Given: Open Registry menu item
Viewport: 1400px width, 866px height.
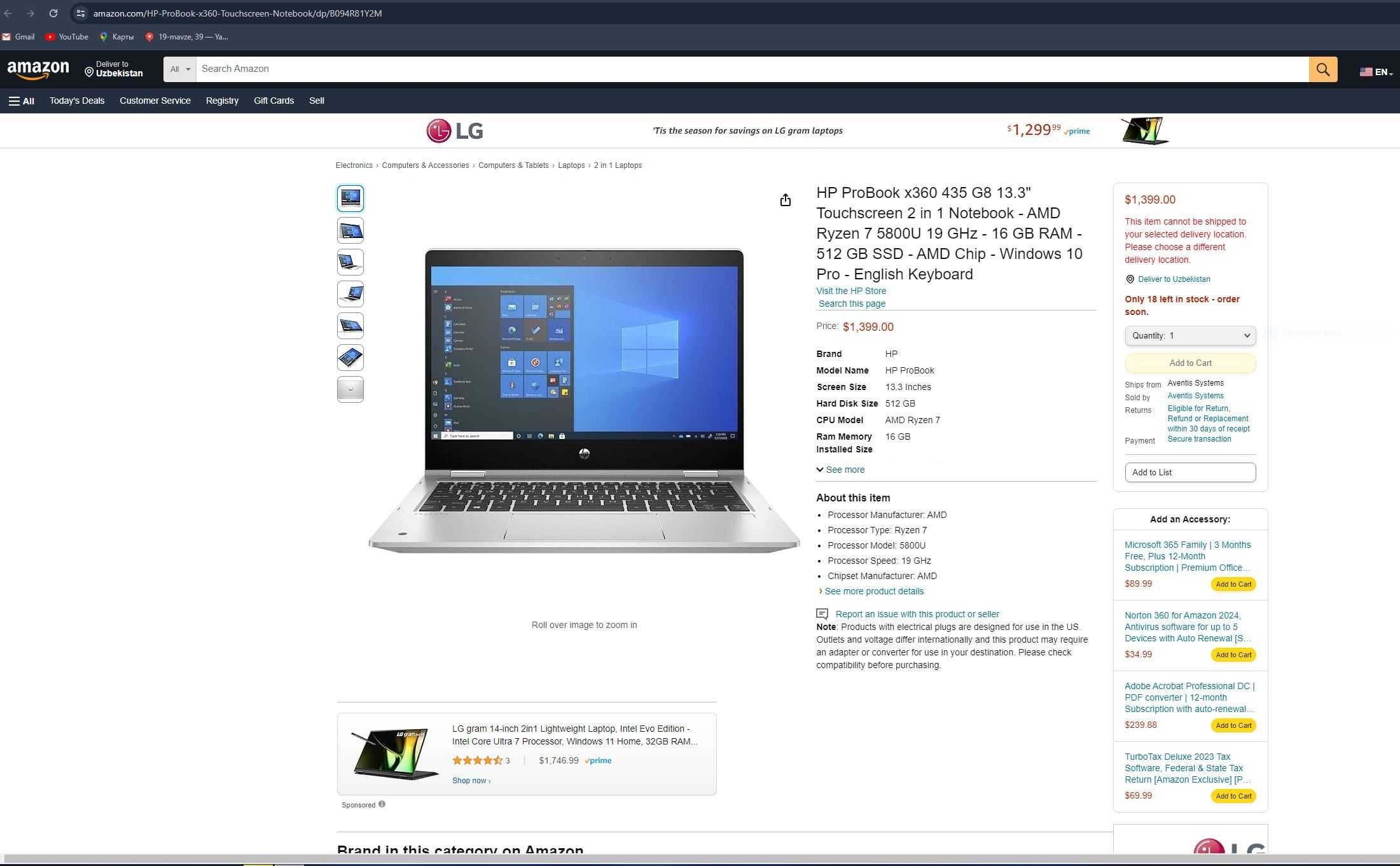Looking at the screenshot, I should tap(222, 101).
